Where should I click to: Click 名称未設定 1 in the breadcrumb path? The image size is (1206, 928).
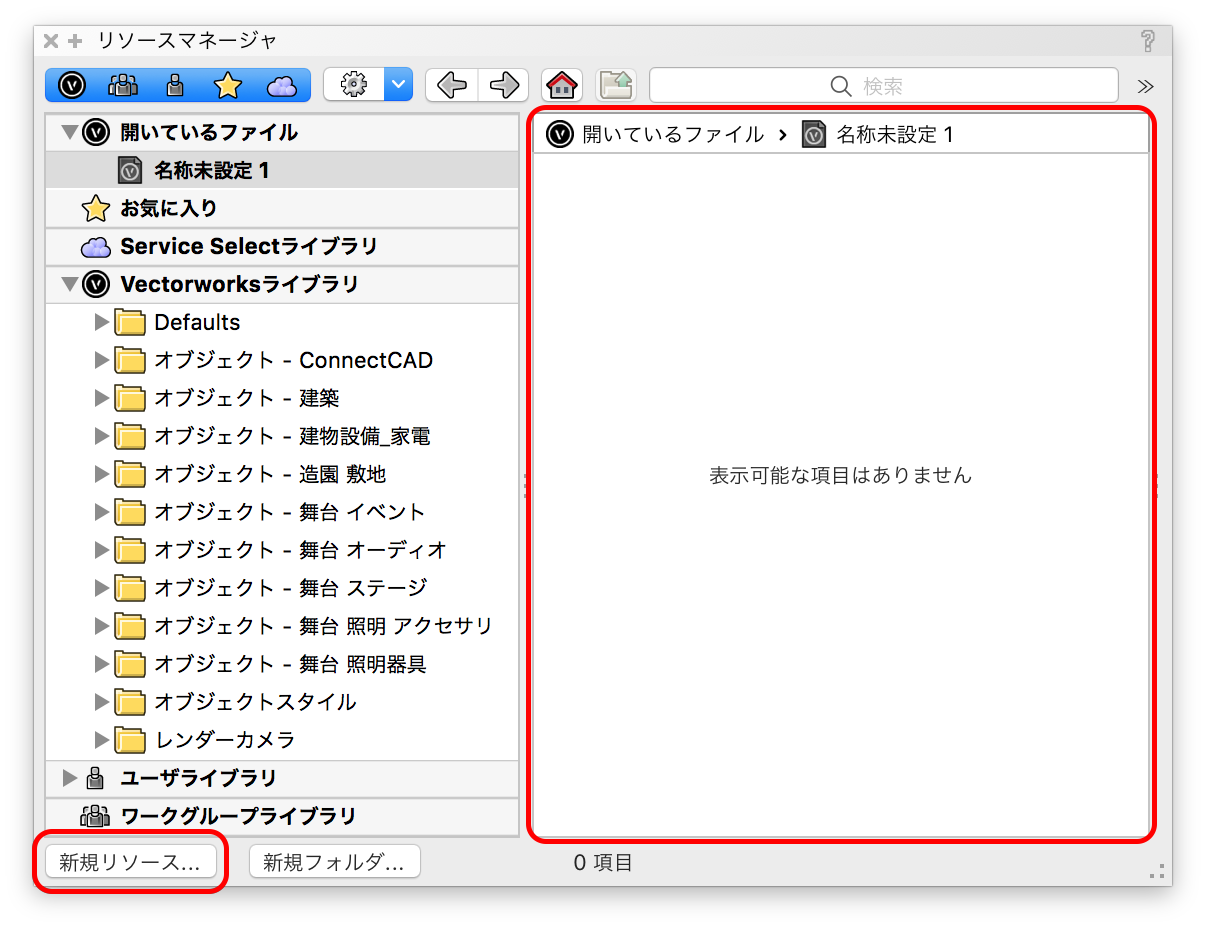click(x=895, y=134)
